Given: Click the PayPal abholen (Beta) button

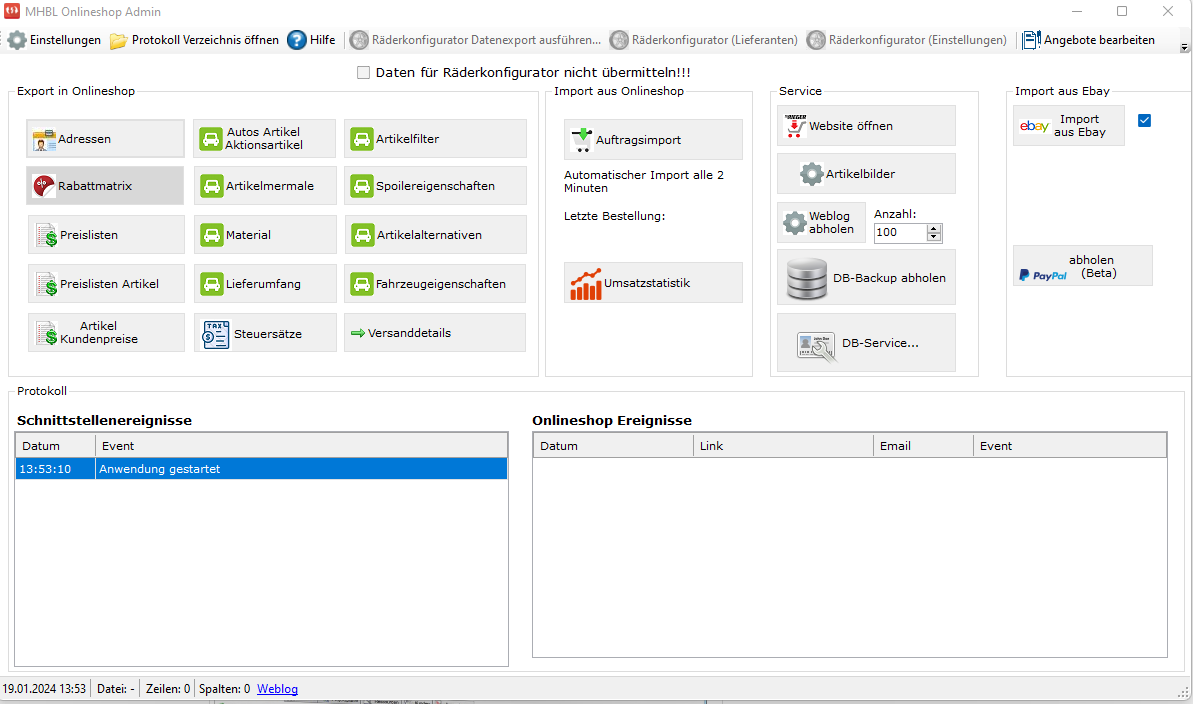Looking at the screenshot, I should [x=1082, y=266].
